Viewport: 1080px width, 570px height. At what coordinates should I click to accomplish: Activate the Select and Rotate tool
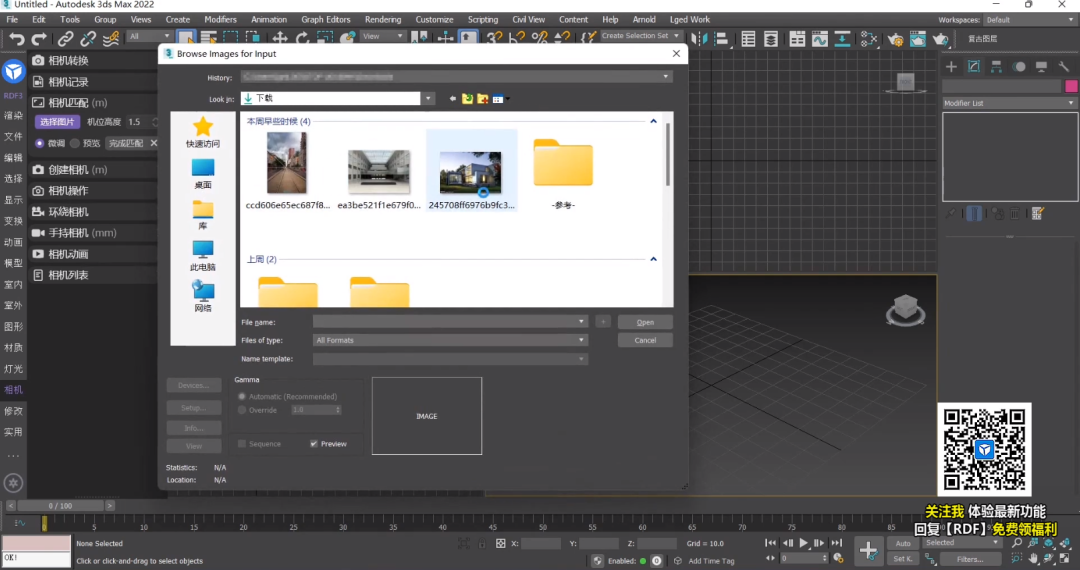click(x=302, y=38)
